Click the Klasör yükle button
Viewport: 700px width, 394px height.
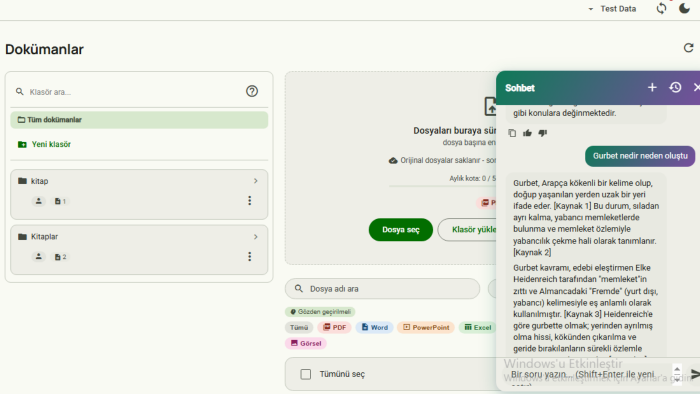467,230
